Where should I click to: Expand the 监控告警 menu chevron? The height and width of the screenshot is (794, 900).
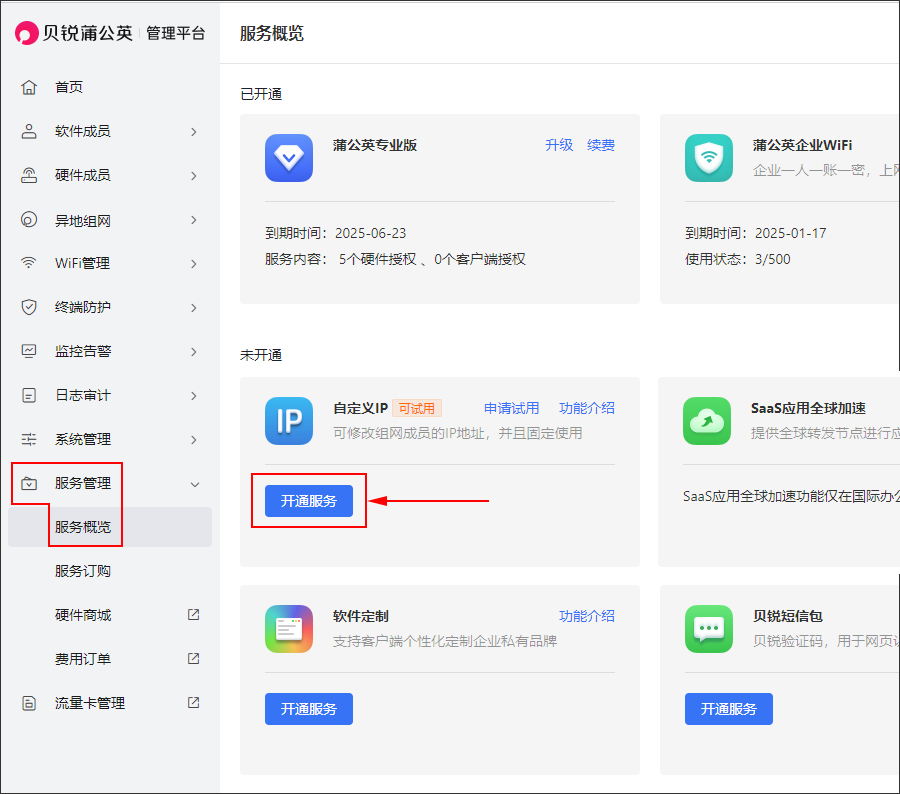[194, 352]
